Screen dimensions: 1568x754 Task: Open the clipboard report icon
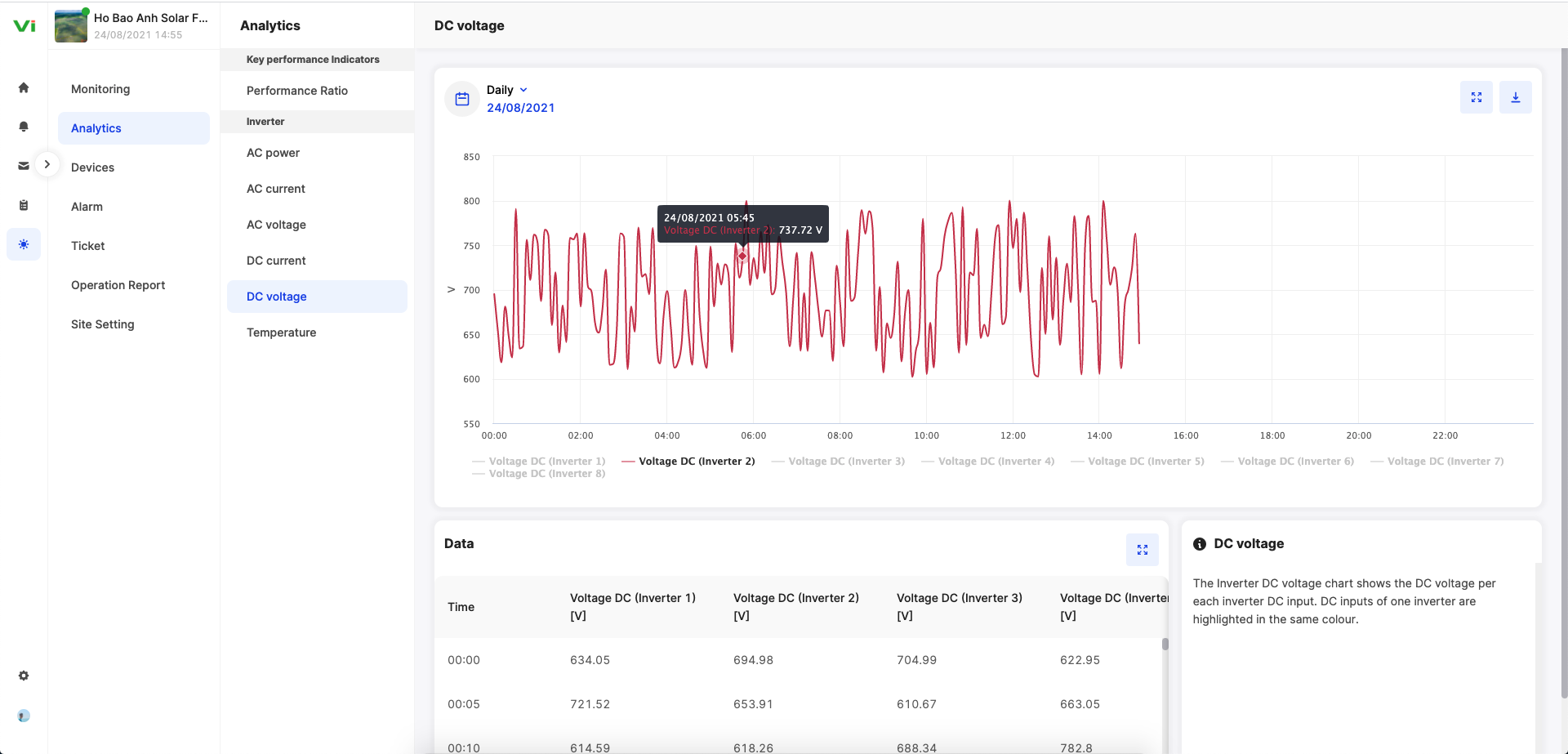point(24,205)
